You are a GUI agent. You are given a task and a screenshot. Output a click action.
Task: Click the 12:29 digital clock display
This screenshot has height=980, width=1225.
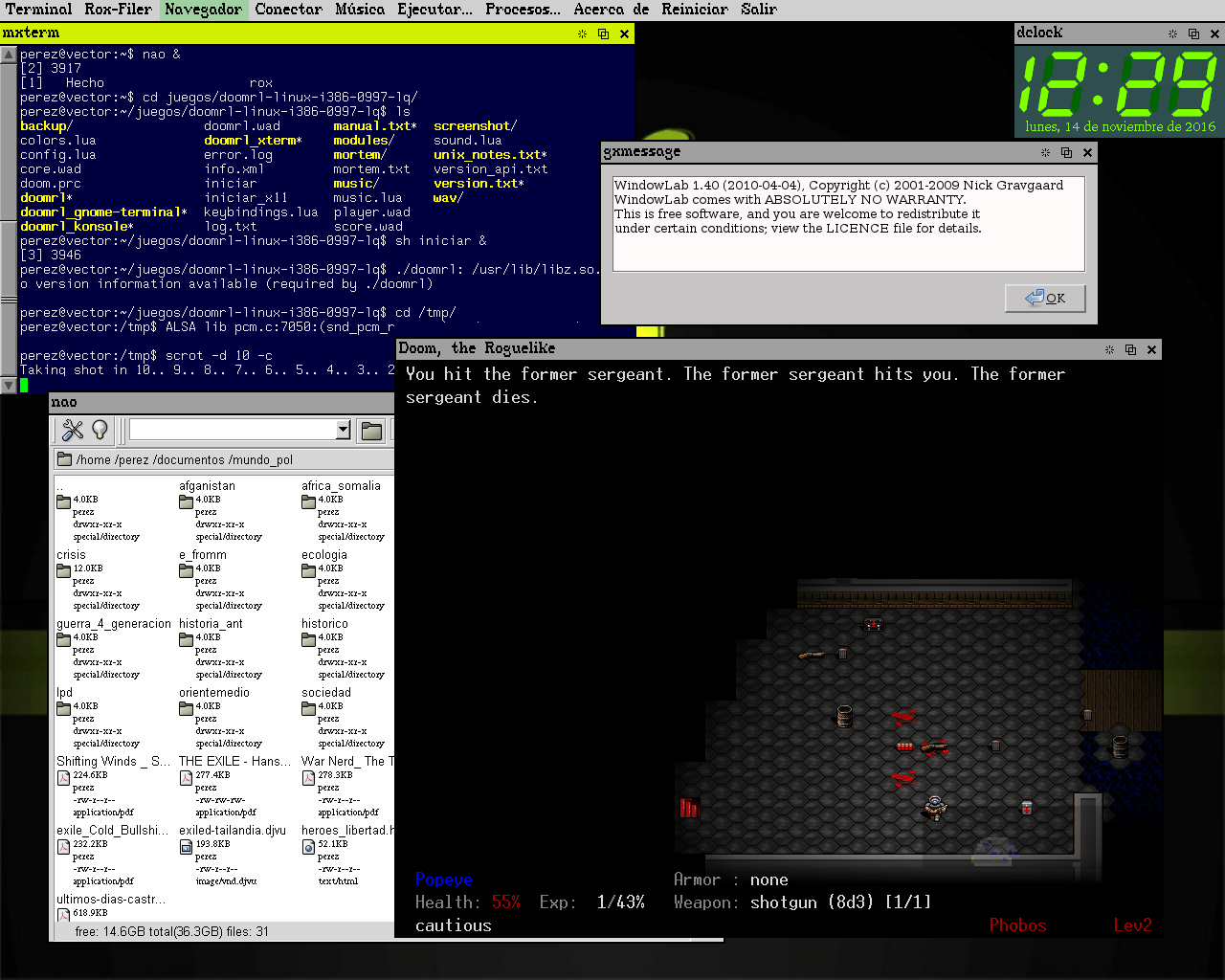pyautogui.click(x=1119, y=83)
